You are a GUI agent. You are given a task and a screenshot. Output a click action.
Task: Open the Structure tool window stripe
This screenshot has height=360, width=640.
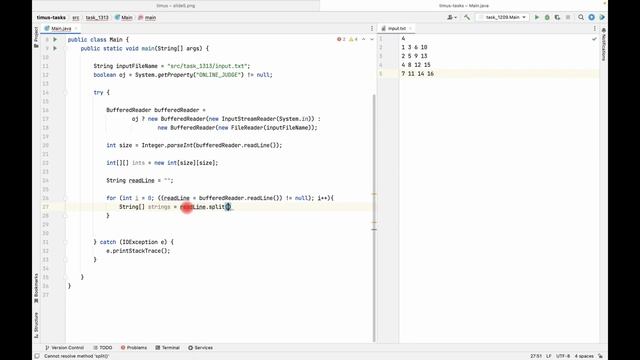(36, 325)
